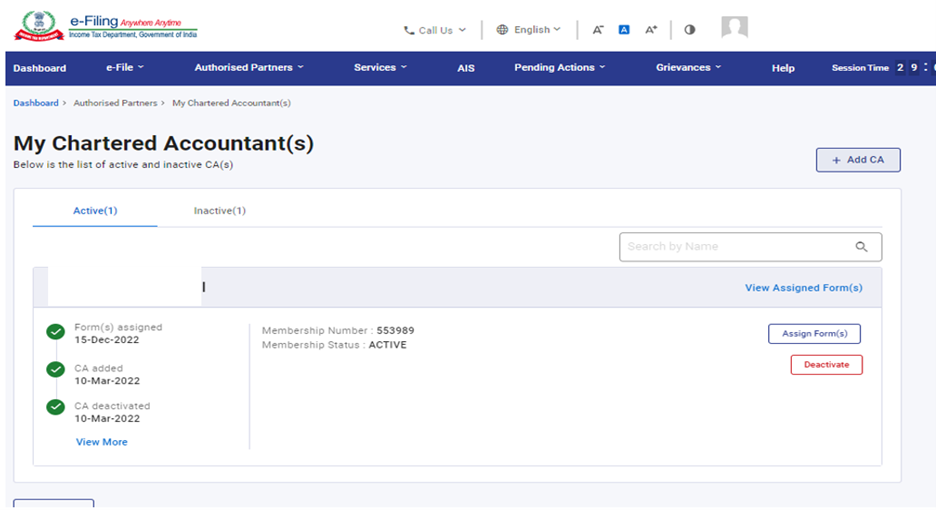
Task: Click the Assign Form(s) button
Action: pyautogui.click(x=814, y=334)
